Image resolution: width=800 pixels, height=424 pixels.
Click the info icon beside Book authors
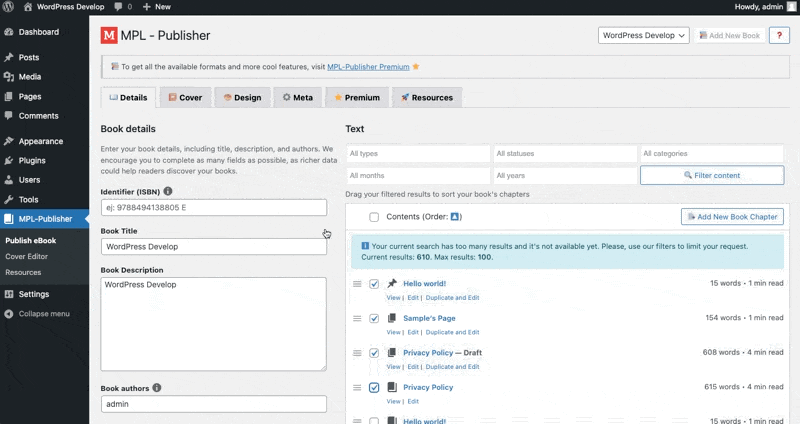coord(157,388)
